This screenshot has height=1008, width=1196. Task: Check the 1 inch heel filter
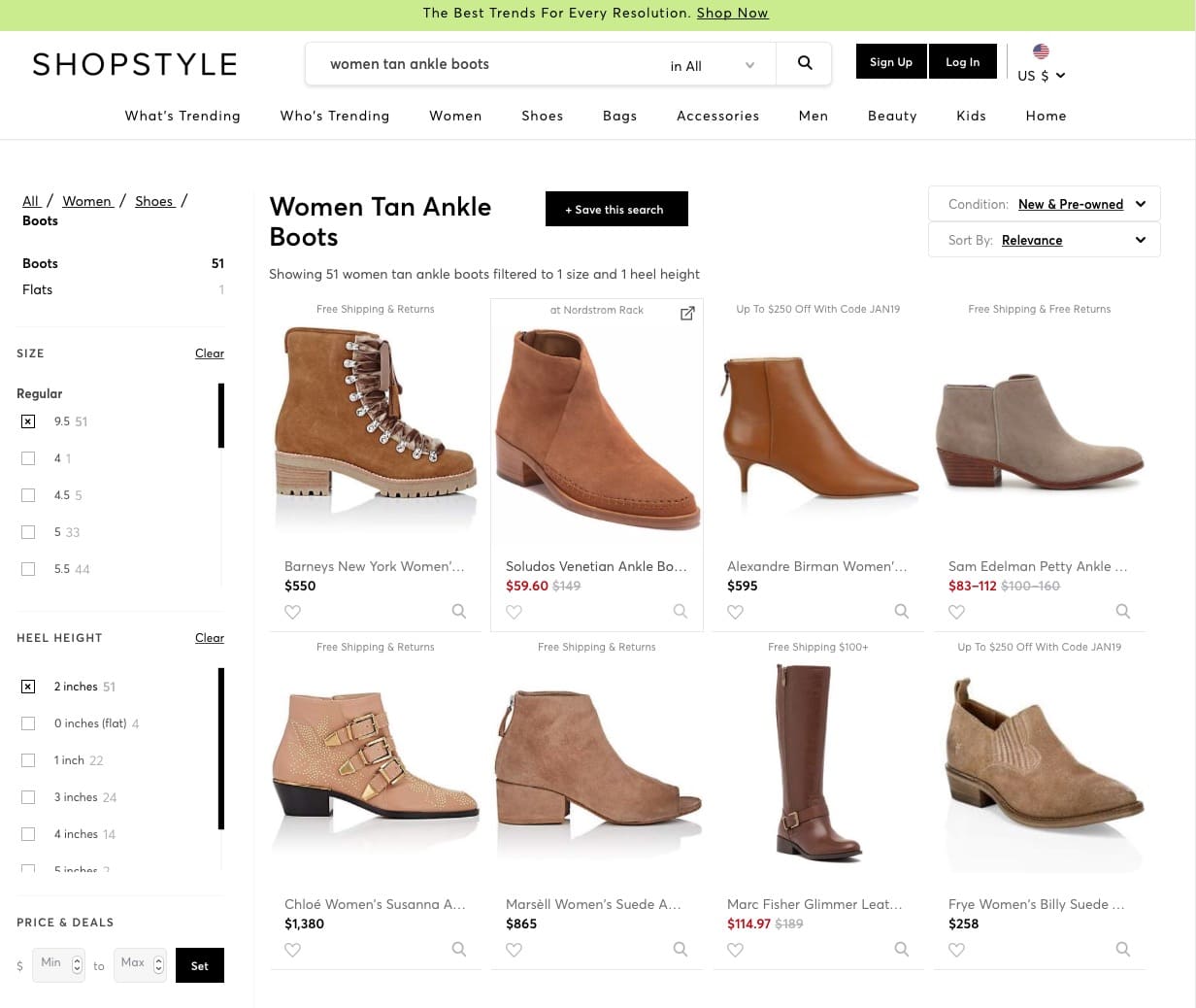(28, 760)
